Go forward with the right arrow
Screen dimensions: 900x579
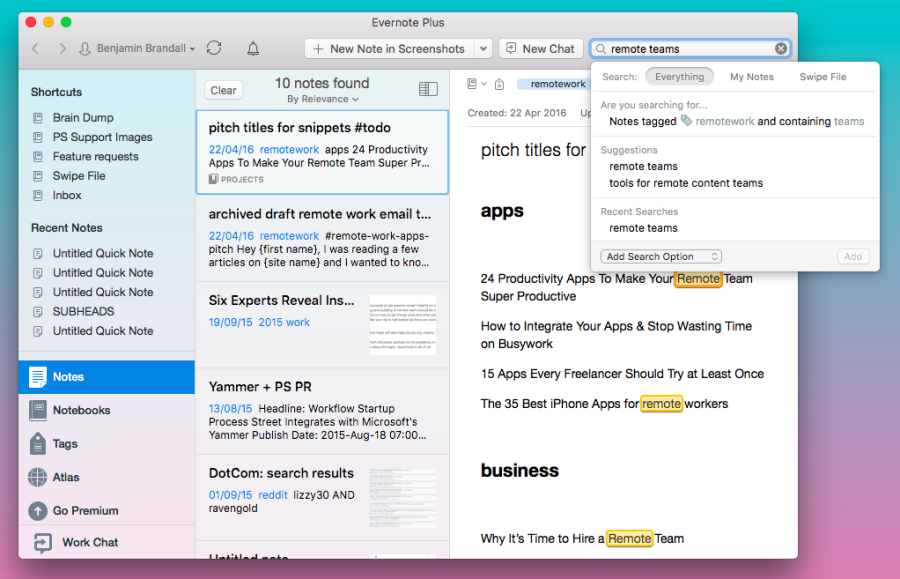62,49
